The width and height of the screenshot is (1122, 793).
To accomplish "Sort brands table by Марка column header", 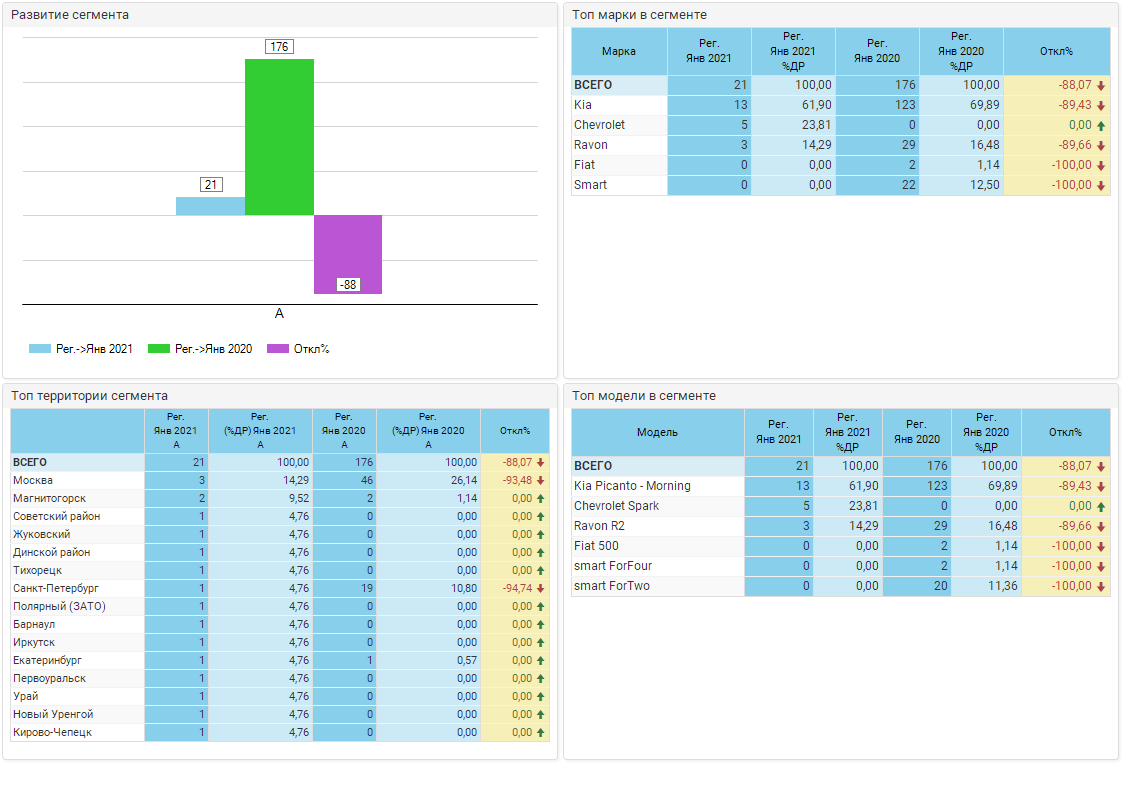I will (x=619, y=51).
